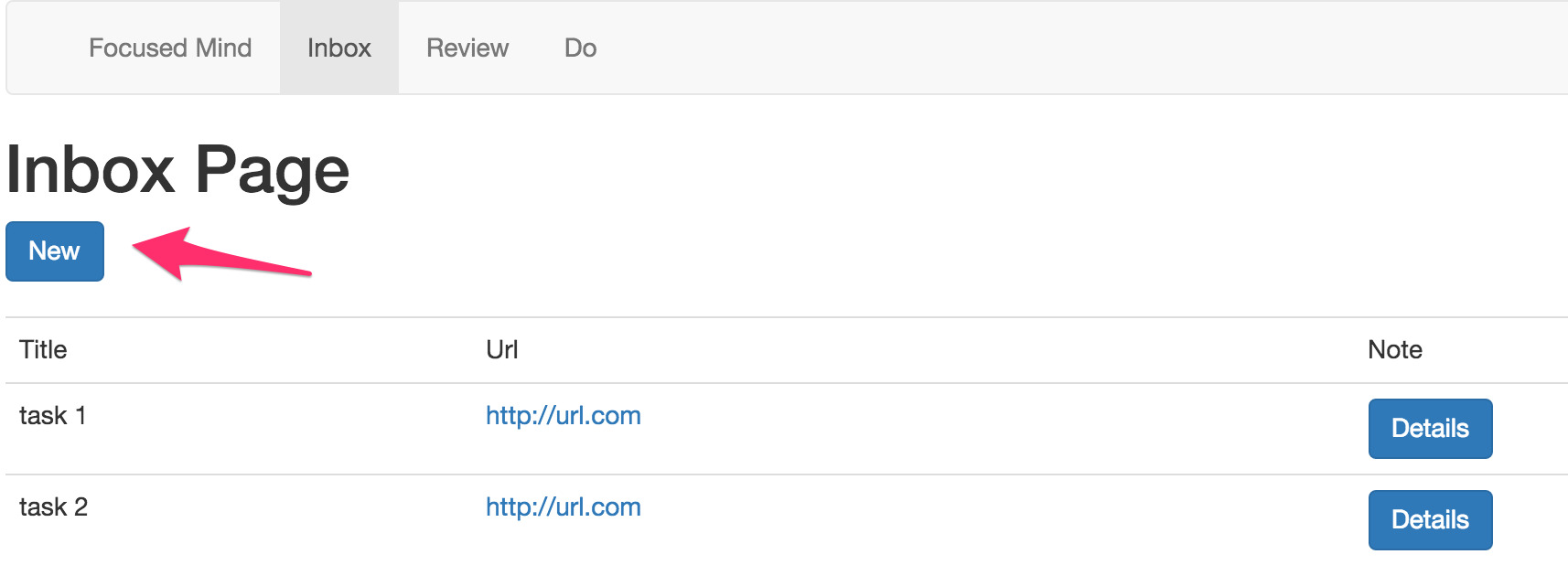1568x565 pixels.
Task: Follow the task 1 url.com link
Action: click(563, 416)
